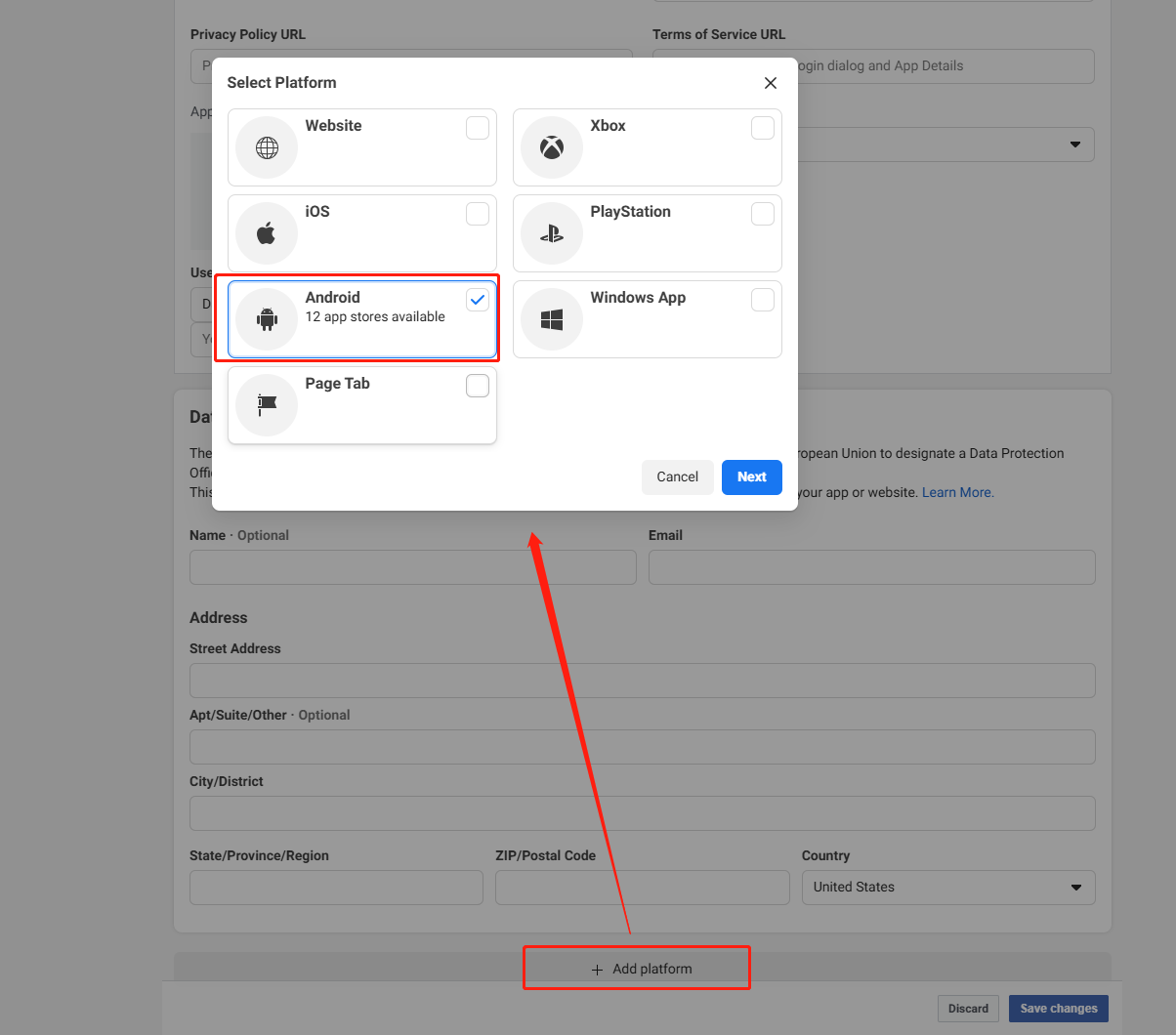Click the PlayStation logo icon

pos(552,233)
